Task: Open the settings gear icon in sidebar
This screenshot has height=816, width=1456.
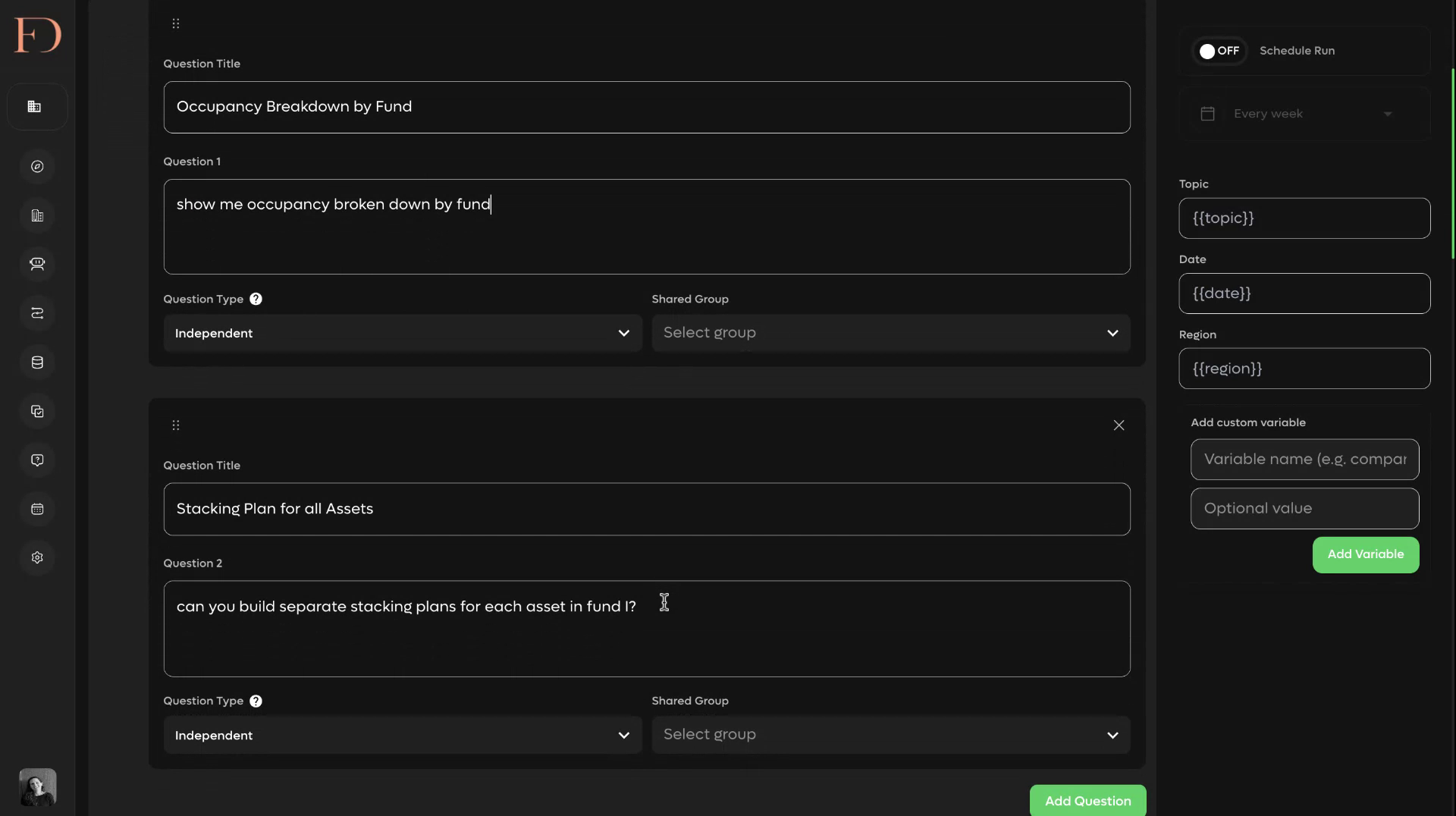Action: [x=37, y=557]
